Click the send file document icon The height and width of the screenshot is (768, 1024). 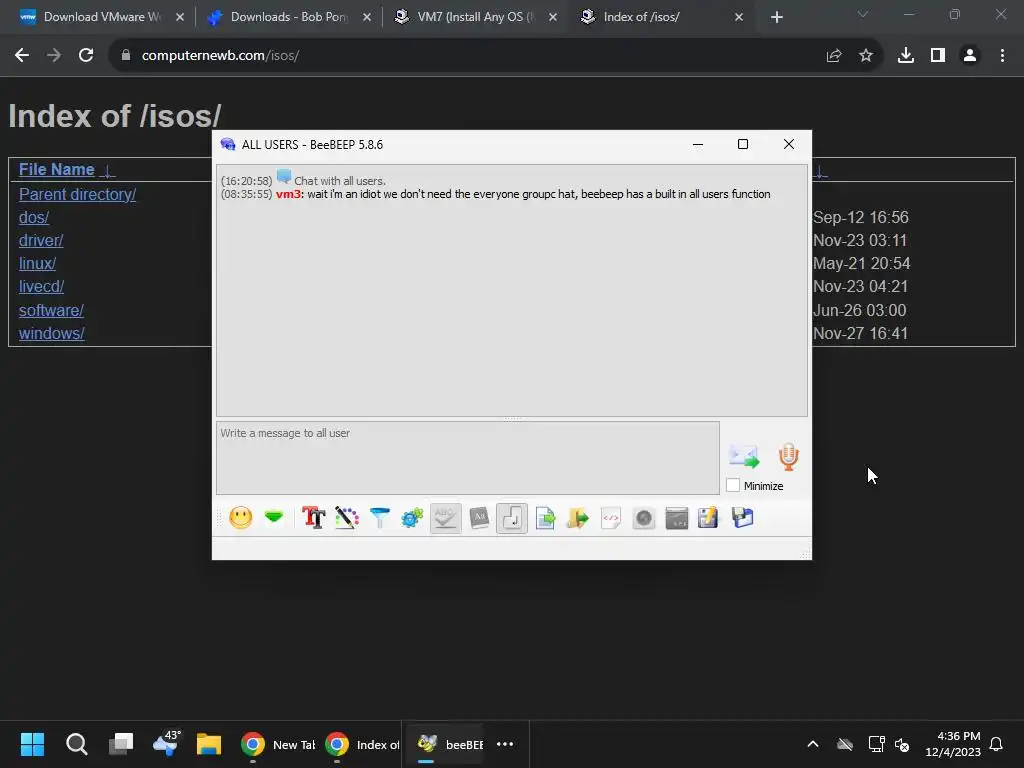tap(545, 518)
